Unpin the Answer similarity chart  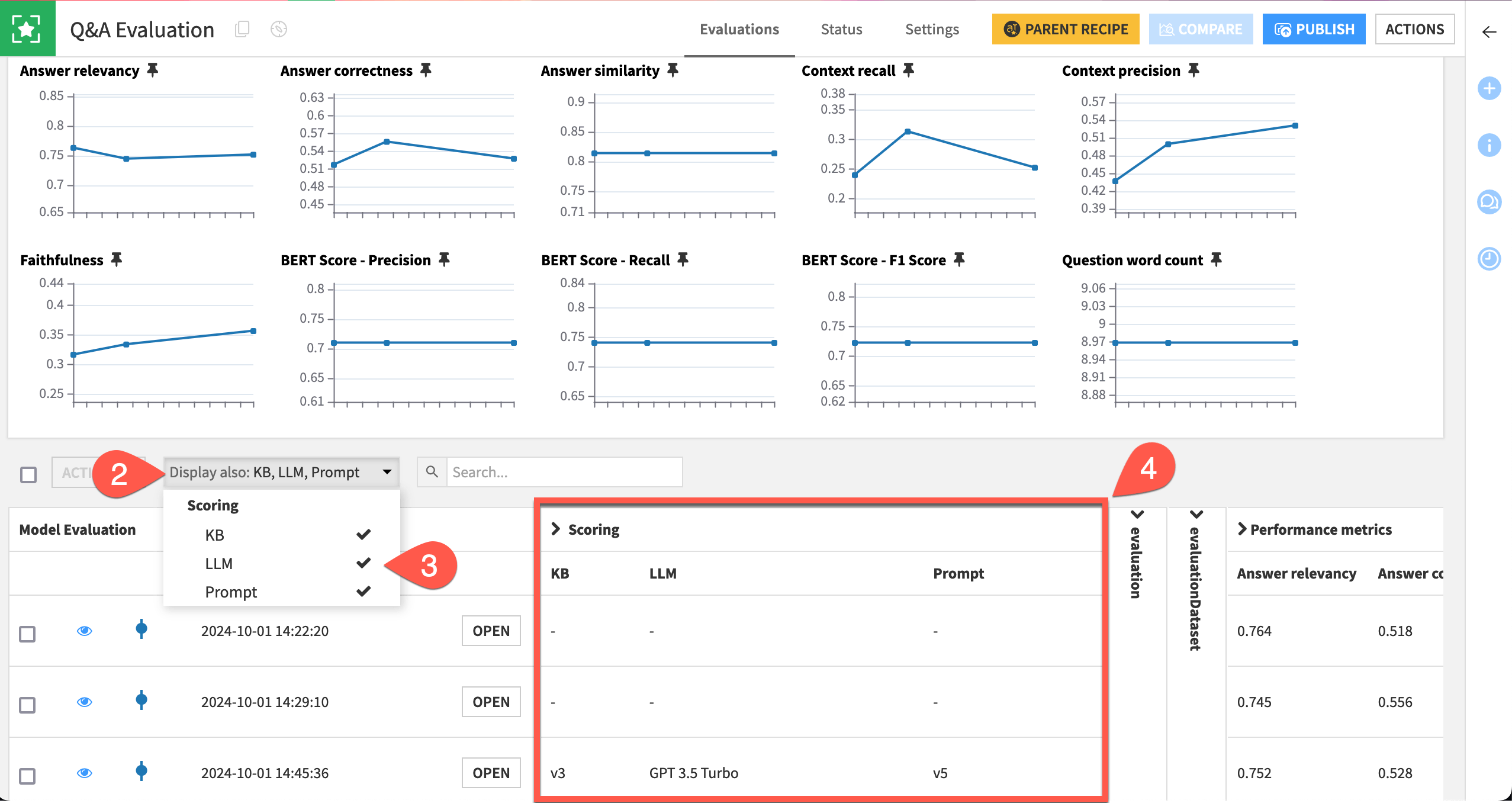tap(673, 70)
